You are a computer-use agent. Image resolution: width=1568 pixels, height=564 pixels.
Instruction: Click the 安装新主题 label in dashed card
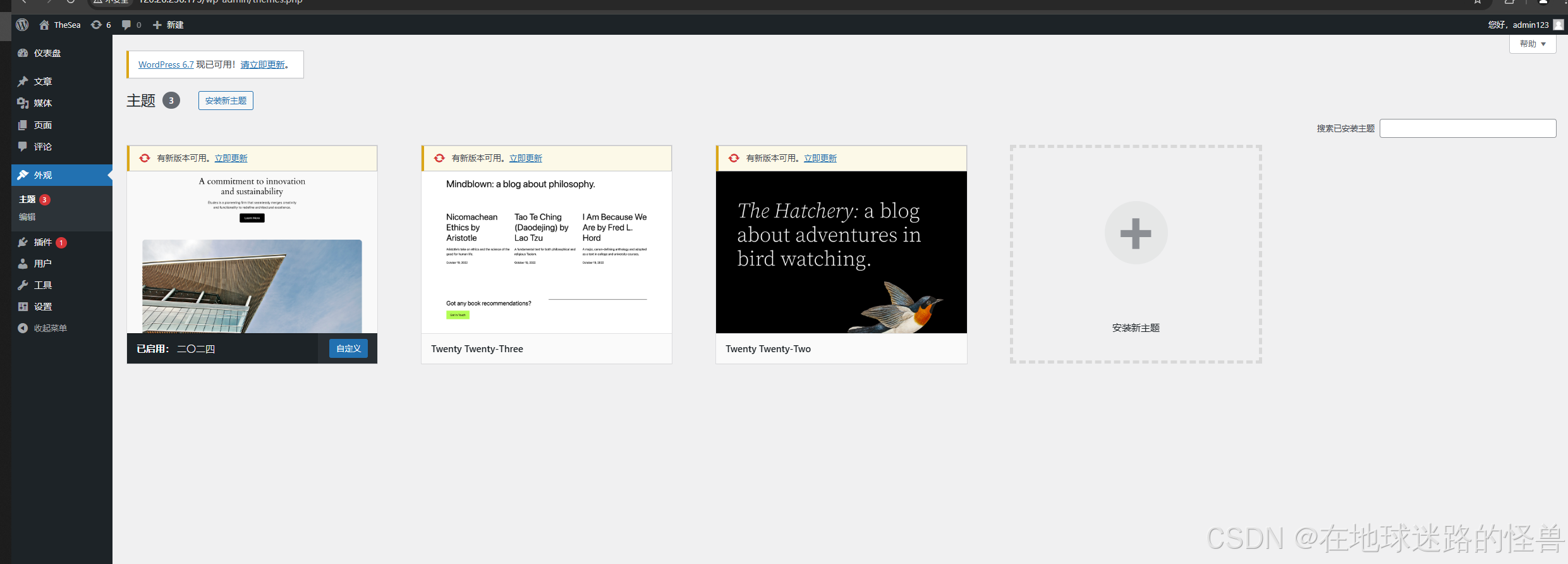(1136, 328)
